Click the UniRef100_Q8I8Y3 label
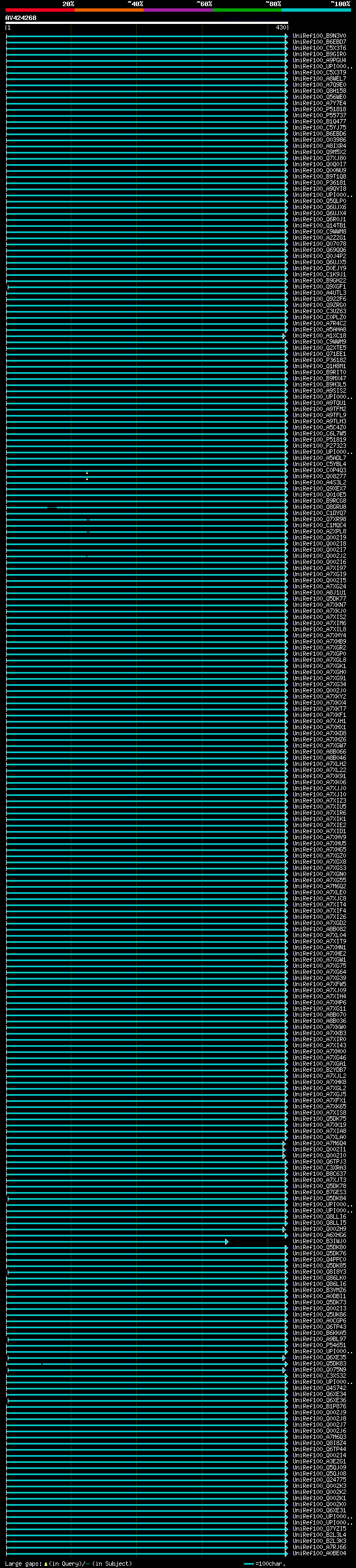The width and height of the screenshot is (356, 1568). [319, 1272]
